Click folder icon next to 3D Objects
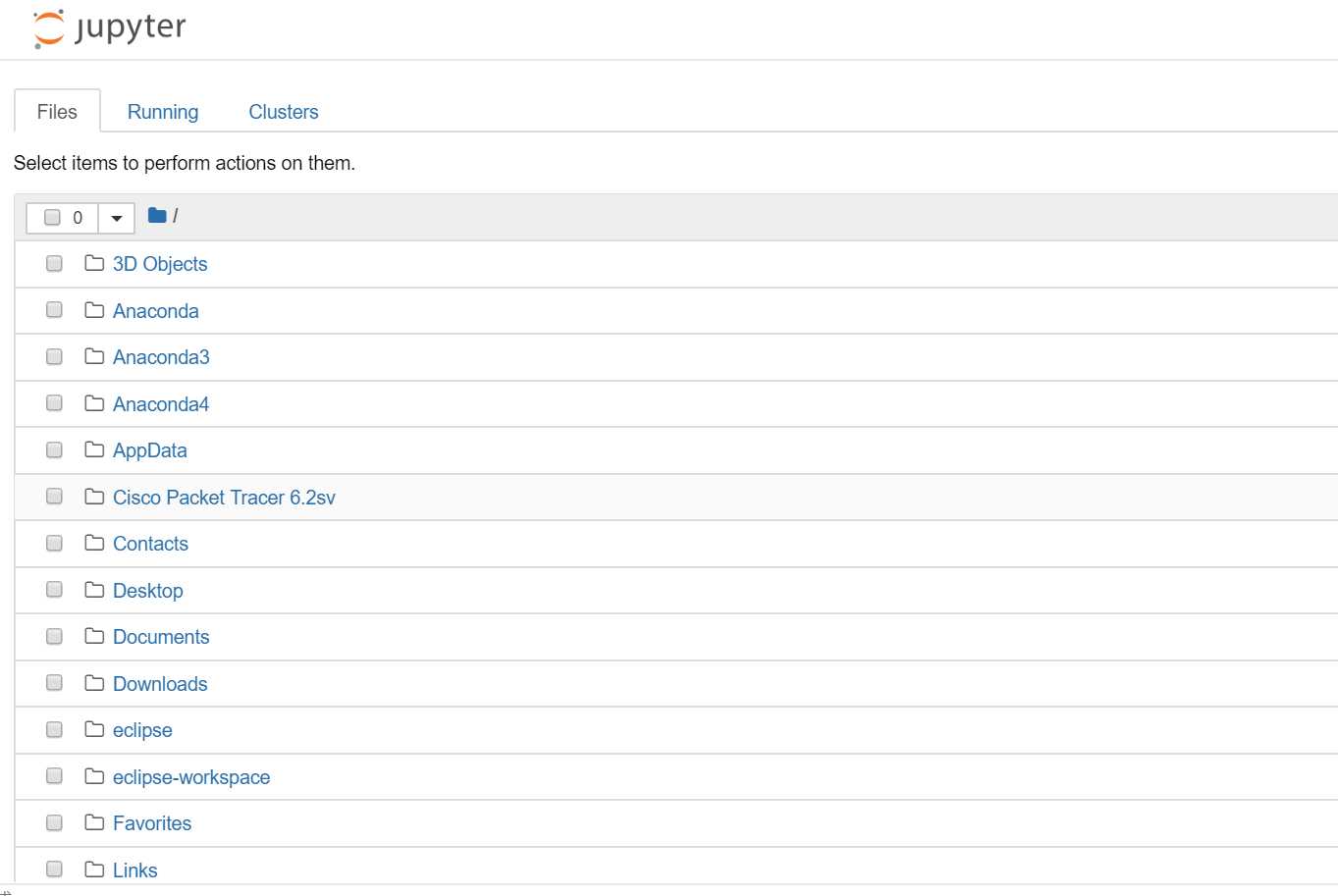Screen dimensions: 1338x896 click(94, 263)
